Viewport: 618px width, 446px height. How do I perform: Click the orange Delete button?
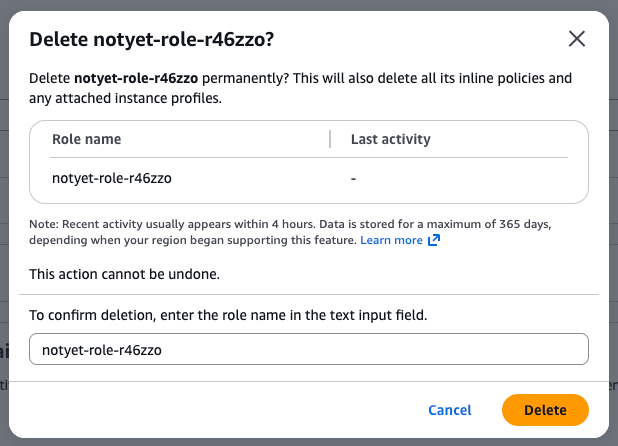click(545, 410)
